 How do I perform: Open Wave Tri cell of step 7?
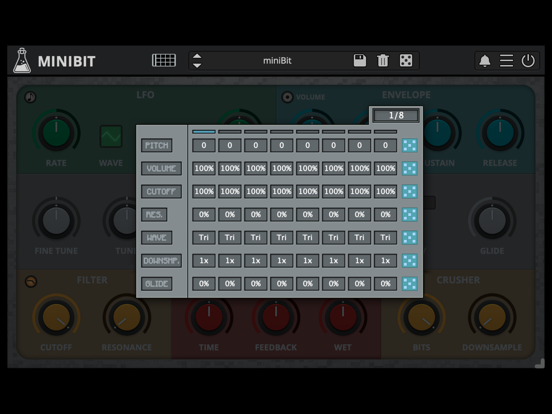[359, 238]
